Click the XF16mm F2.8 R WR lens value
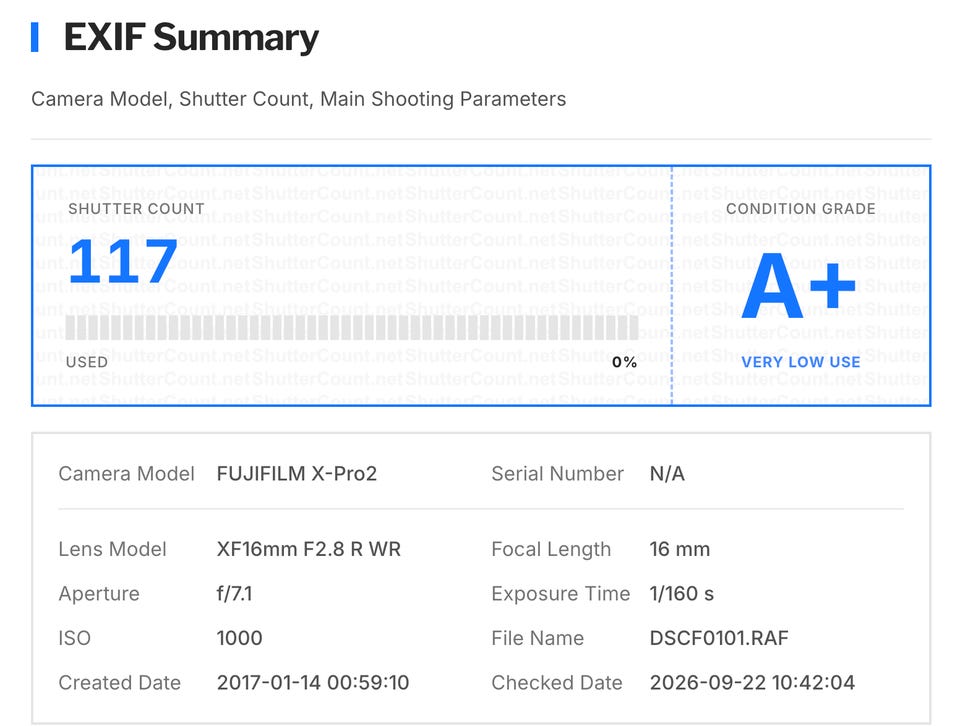This screenshot has width=960, height=726. (x=309, y=549)
